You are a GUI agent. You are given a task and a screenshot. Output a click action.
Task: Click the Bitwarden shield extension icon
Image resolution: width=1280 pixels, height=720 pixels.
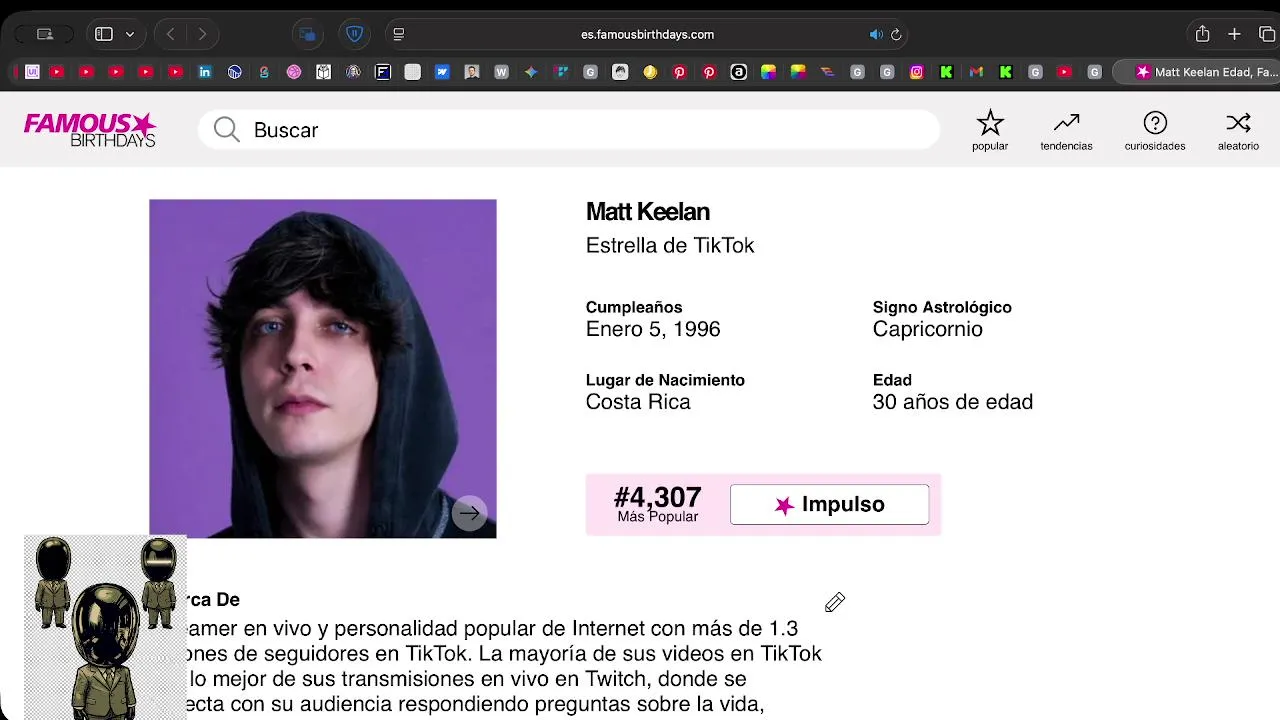click(x=354, y=34)
